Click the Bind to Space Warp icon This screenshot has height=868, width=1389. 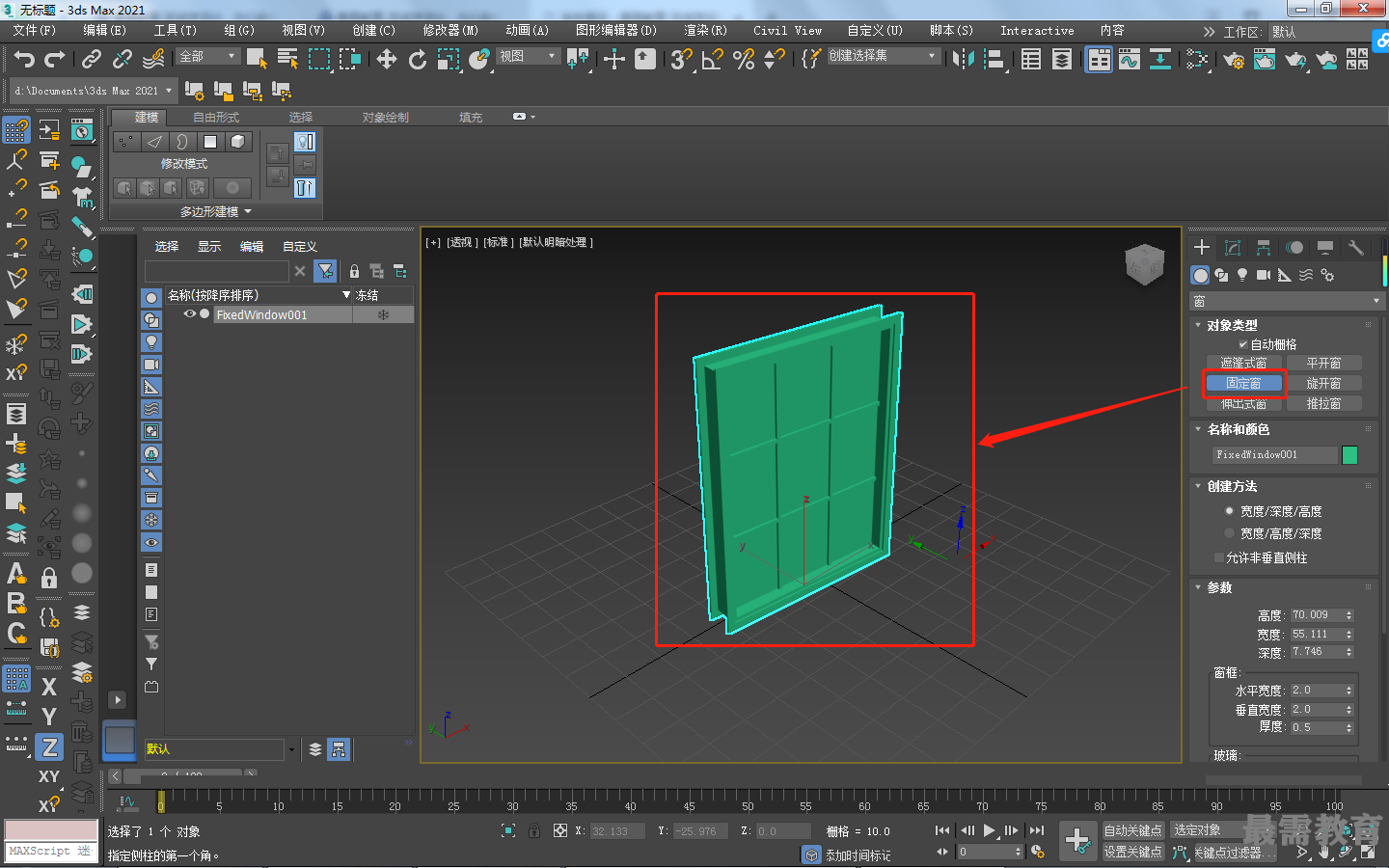(153, 60)
